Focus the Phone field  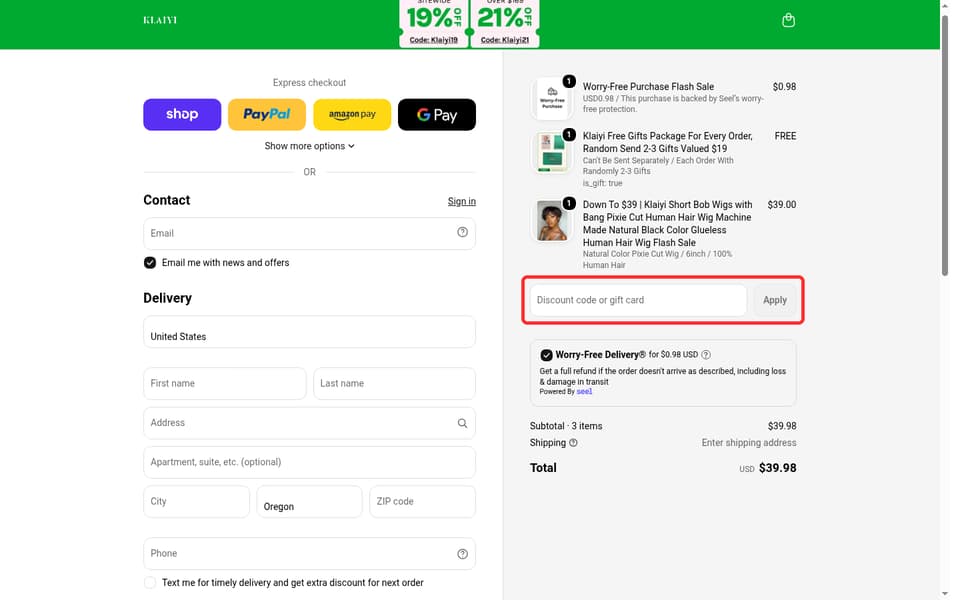[309, 553]
